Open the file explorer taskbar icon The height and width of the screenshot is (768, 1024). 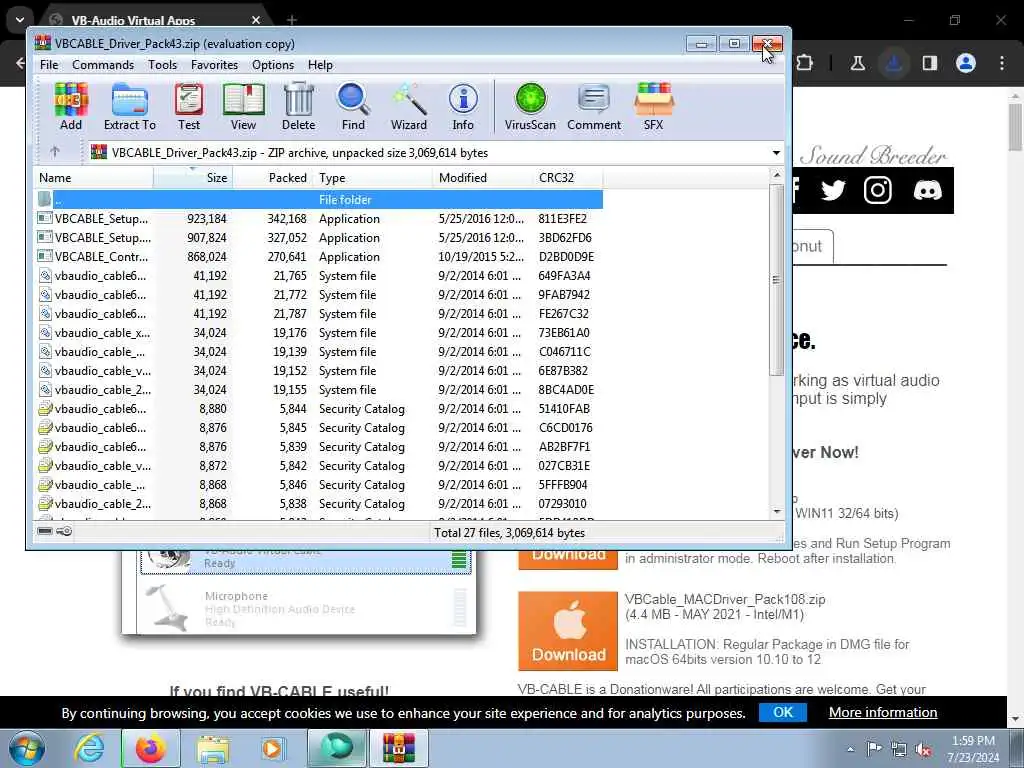(213, 748)
